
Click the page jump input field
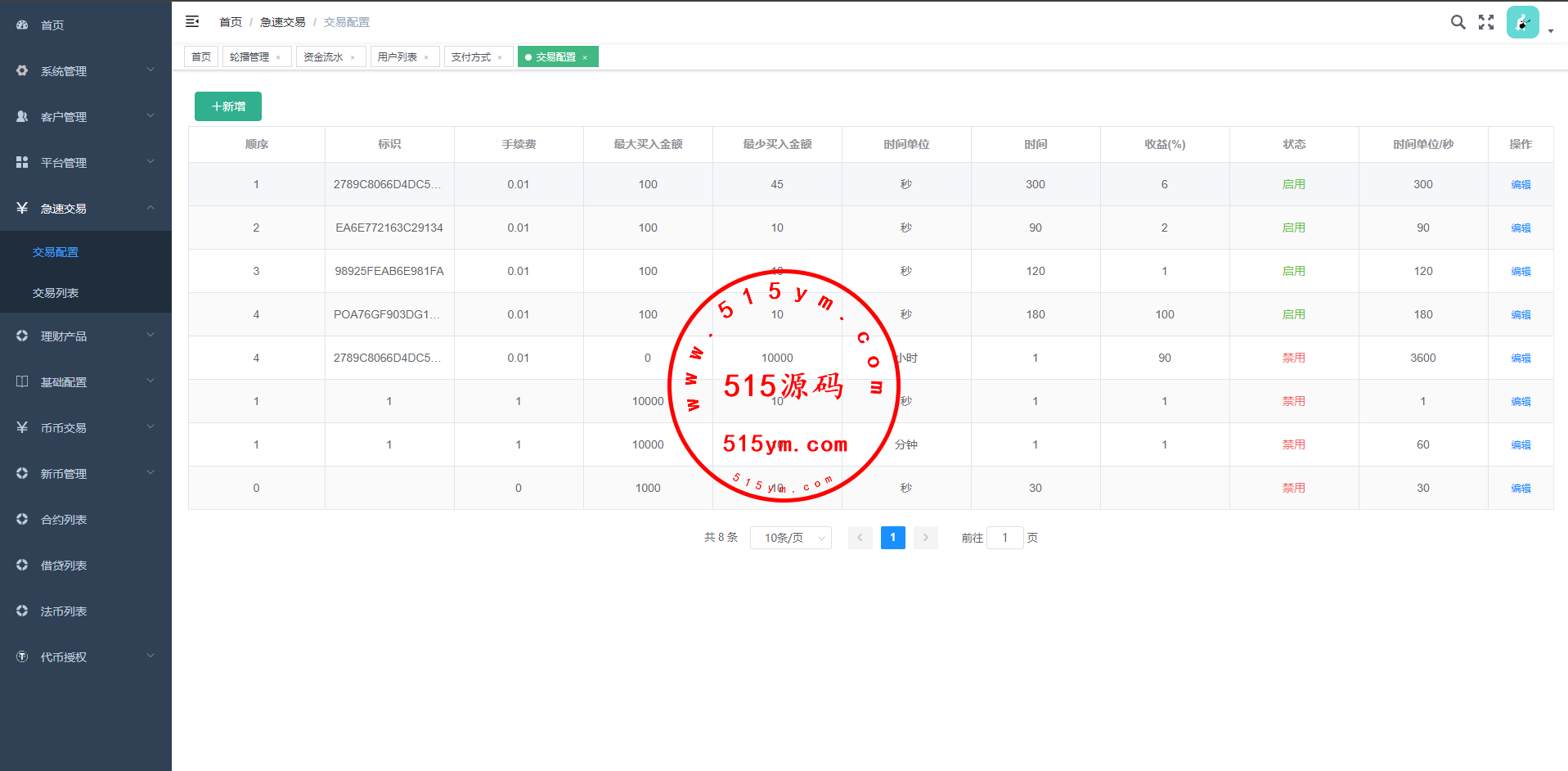(x=1004, y=538)
